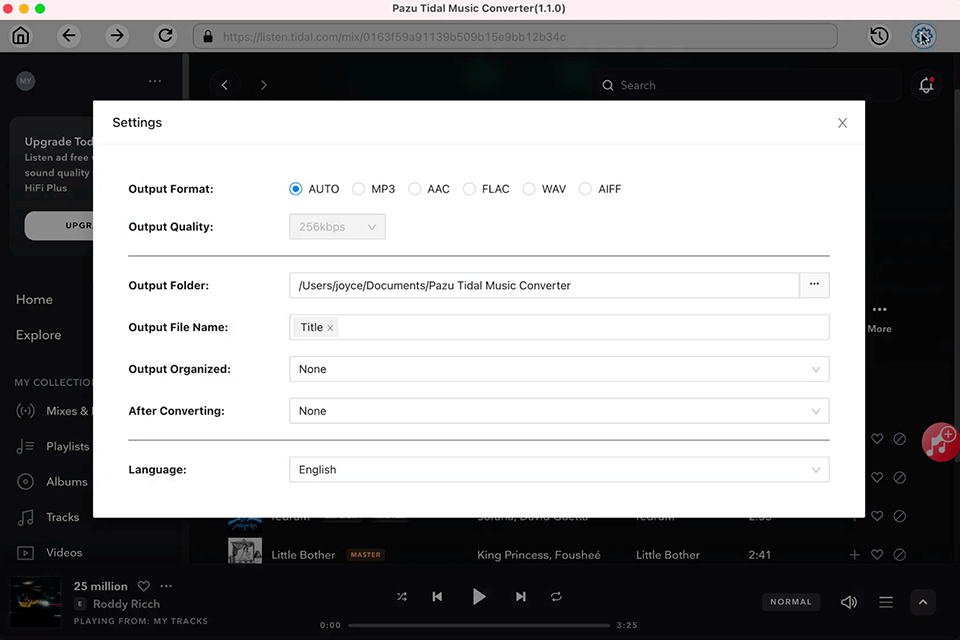This screenshot has height=640, width=960.
Task: Click the Output Folder path field
Action: pyautogui.click(x=544, y=285)
